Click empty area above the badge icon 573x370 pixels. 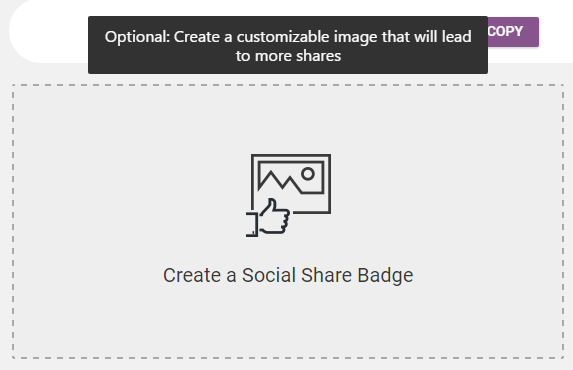[288, 119]
